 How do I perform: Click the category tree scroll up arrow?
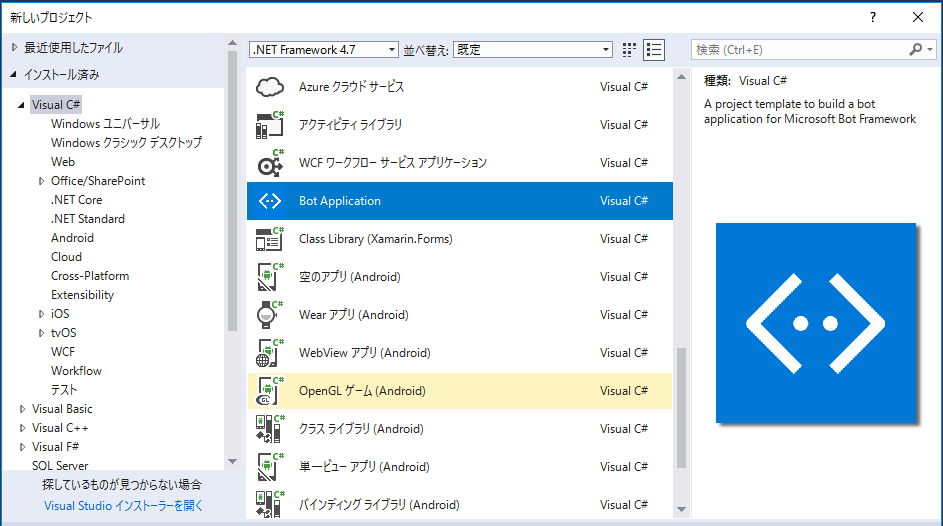point(232,43)
